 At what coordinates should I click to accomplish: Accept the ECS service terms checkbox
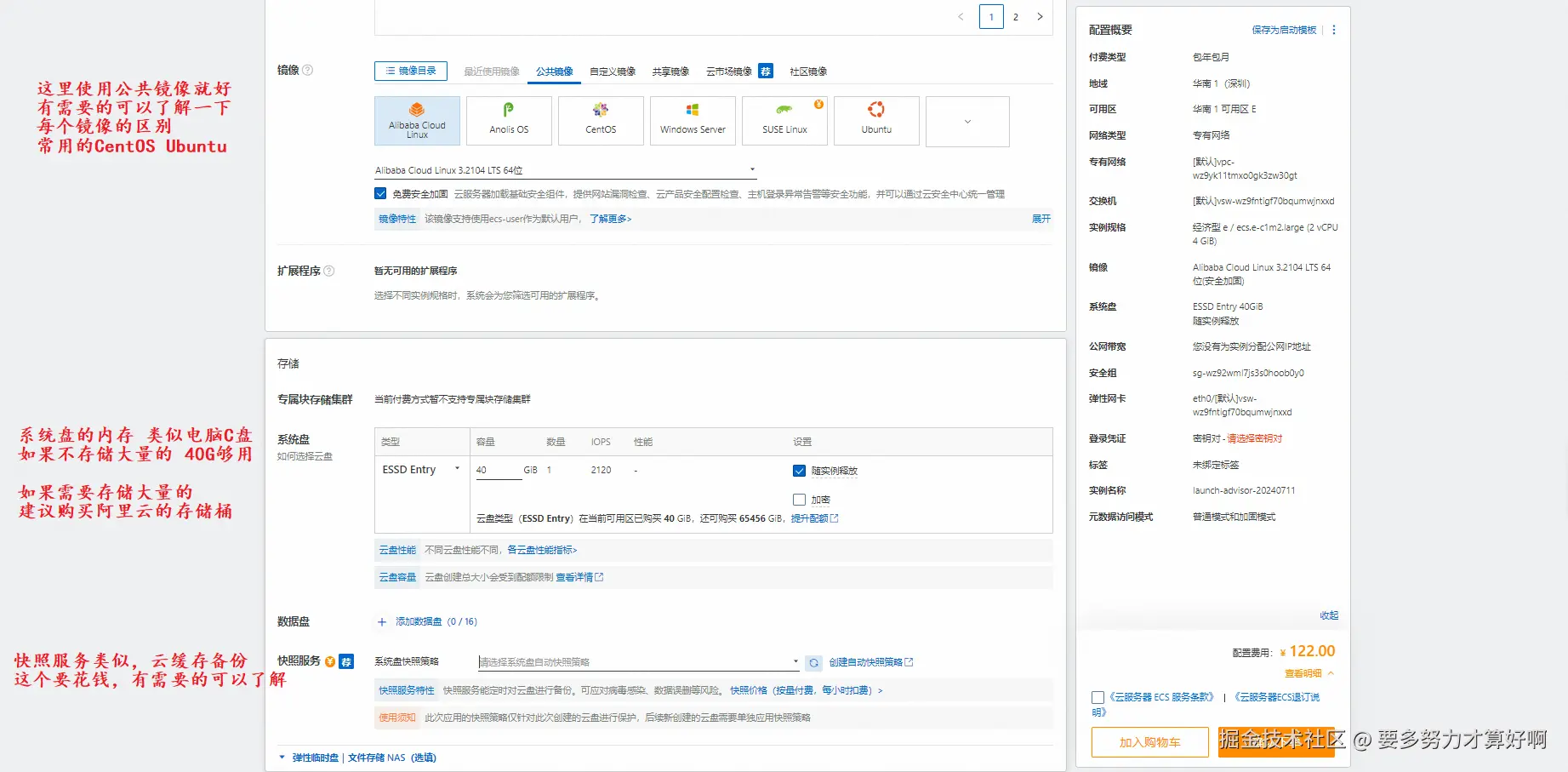tap(1098, 697)
